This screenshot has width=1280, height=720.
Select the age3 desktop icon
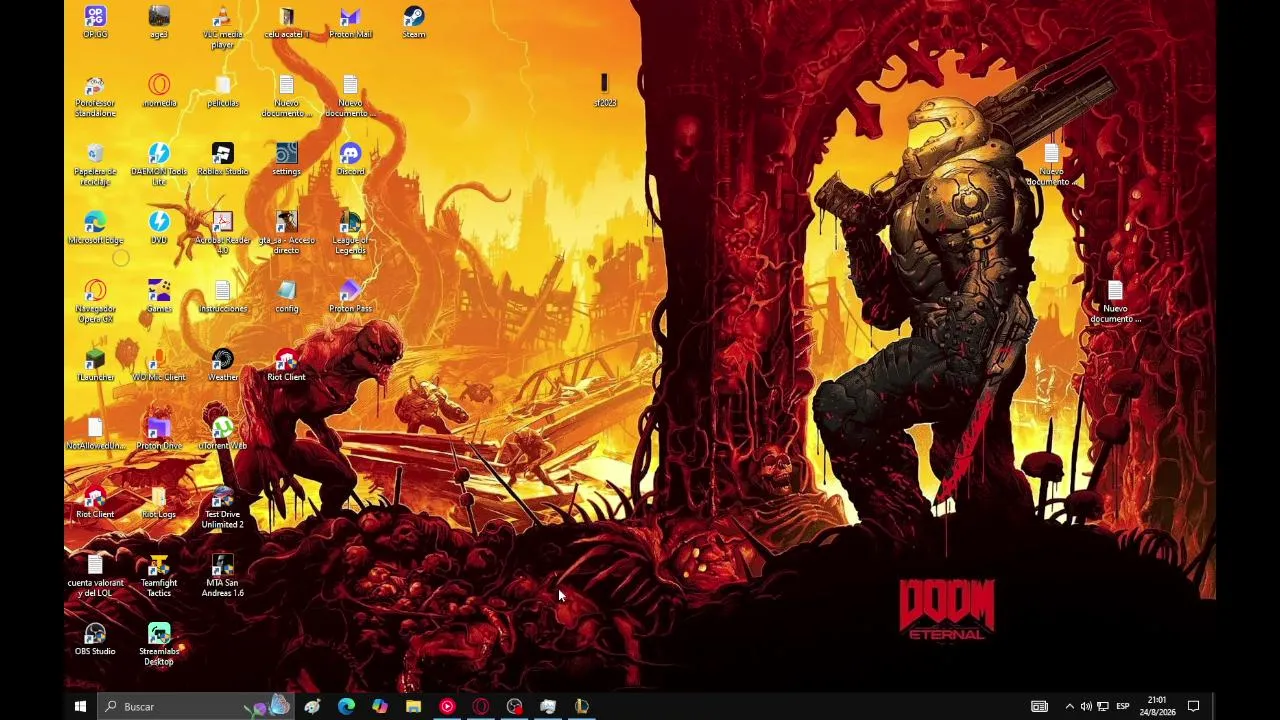tap(159, 22)
